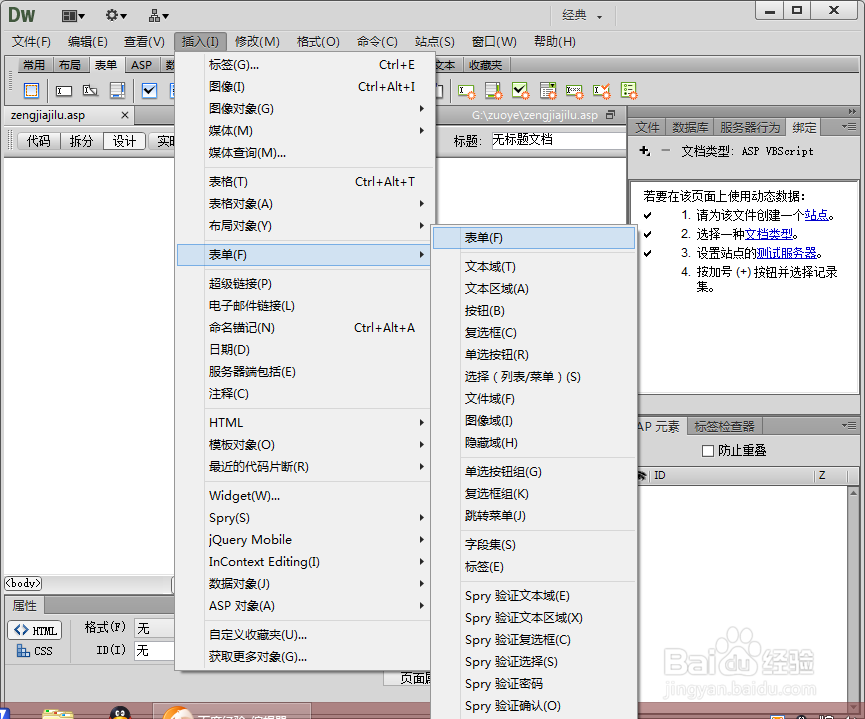865x719 pixels.
Task: Open the Bindings panel options menu
Action: click(x=848, y=127)
